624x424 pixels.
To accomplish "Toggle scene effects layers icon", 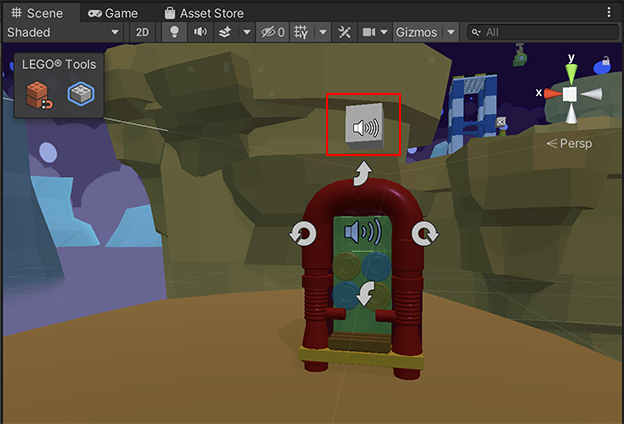I will 225,32.
